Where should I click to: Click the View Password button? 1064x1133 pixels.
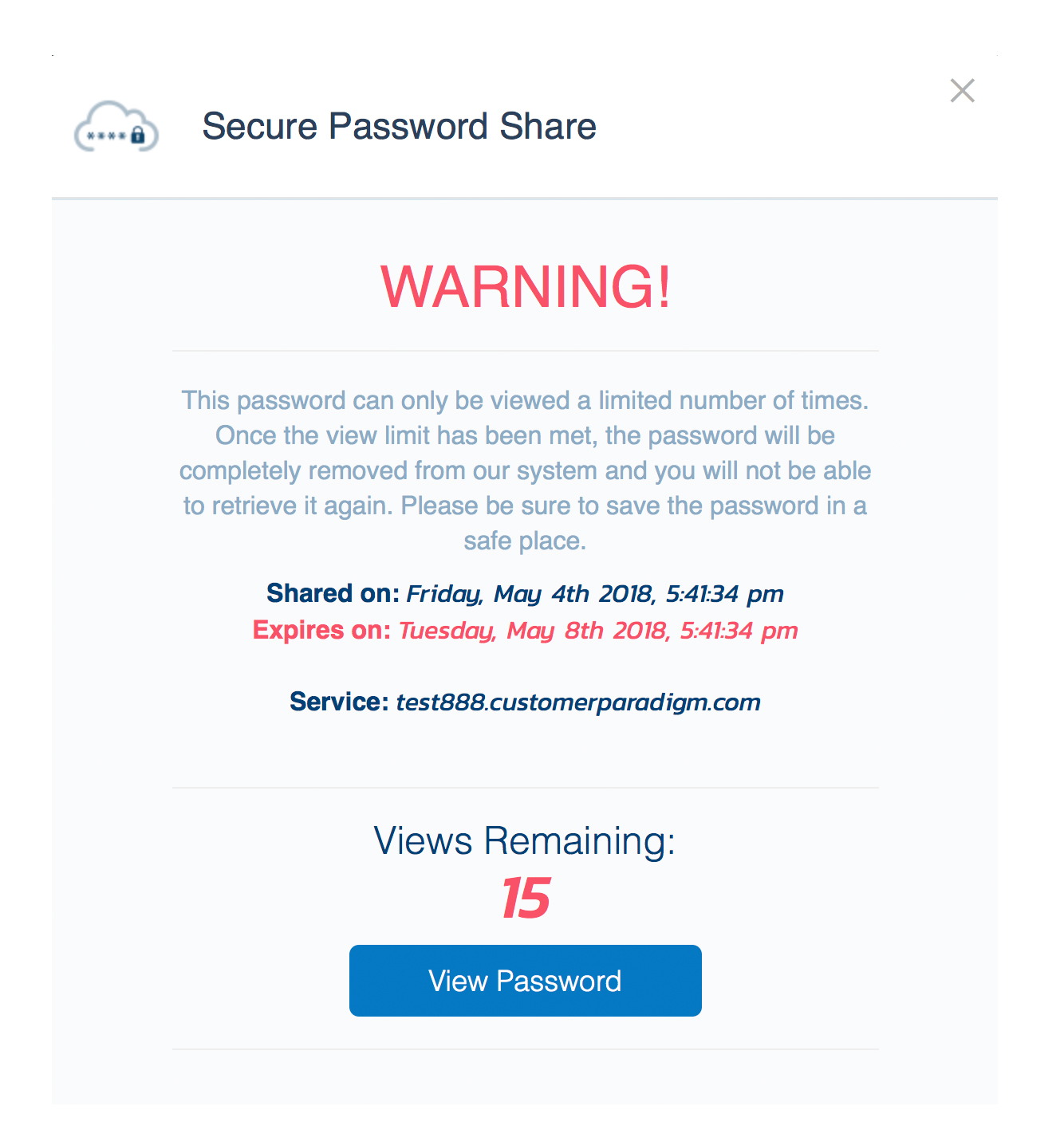tap(525, 981)
